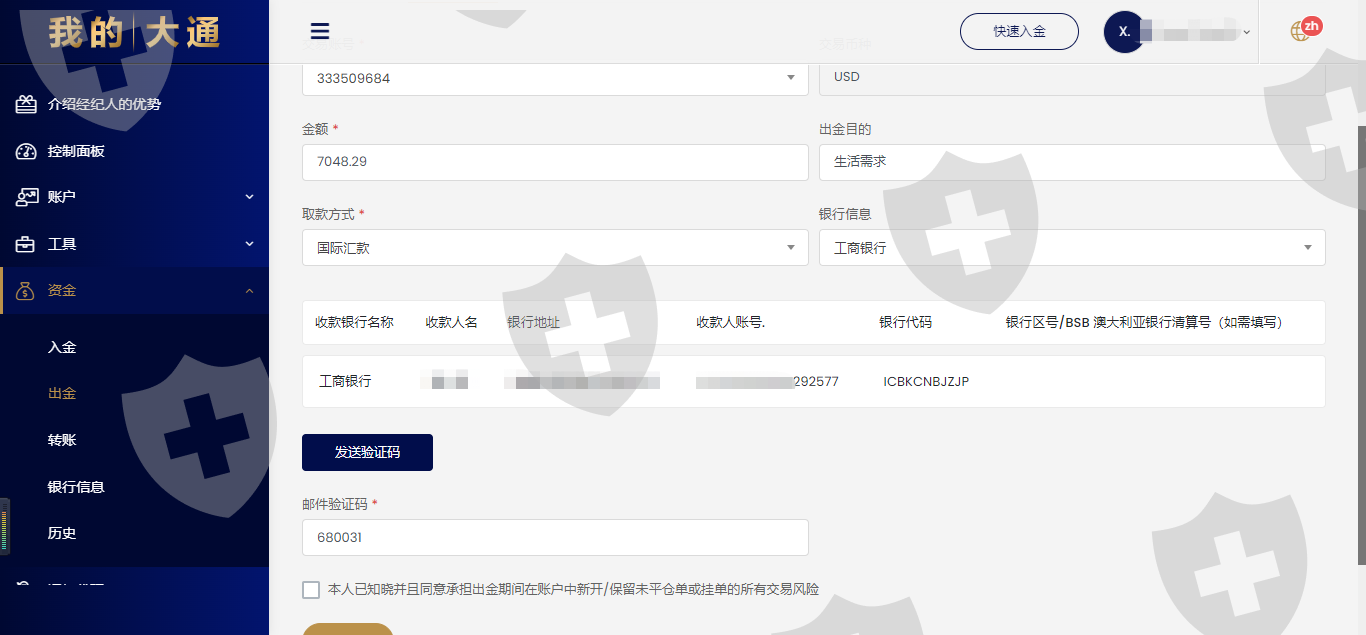Click the account icon in sidebar
This screenshot has width=1366, height=635.
[x=26, y=197]
